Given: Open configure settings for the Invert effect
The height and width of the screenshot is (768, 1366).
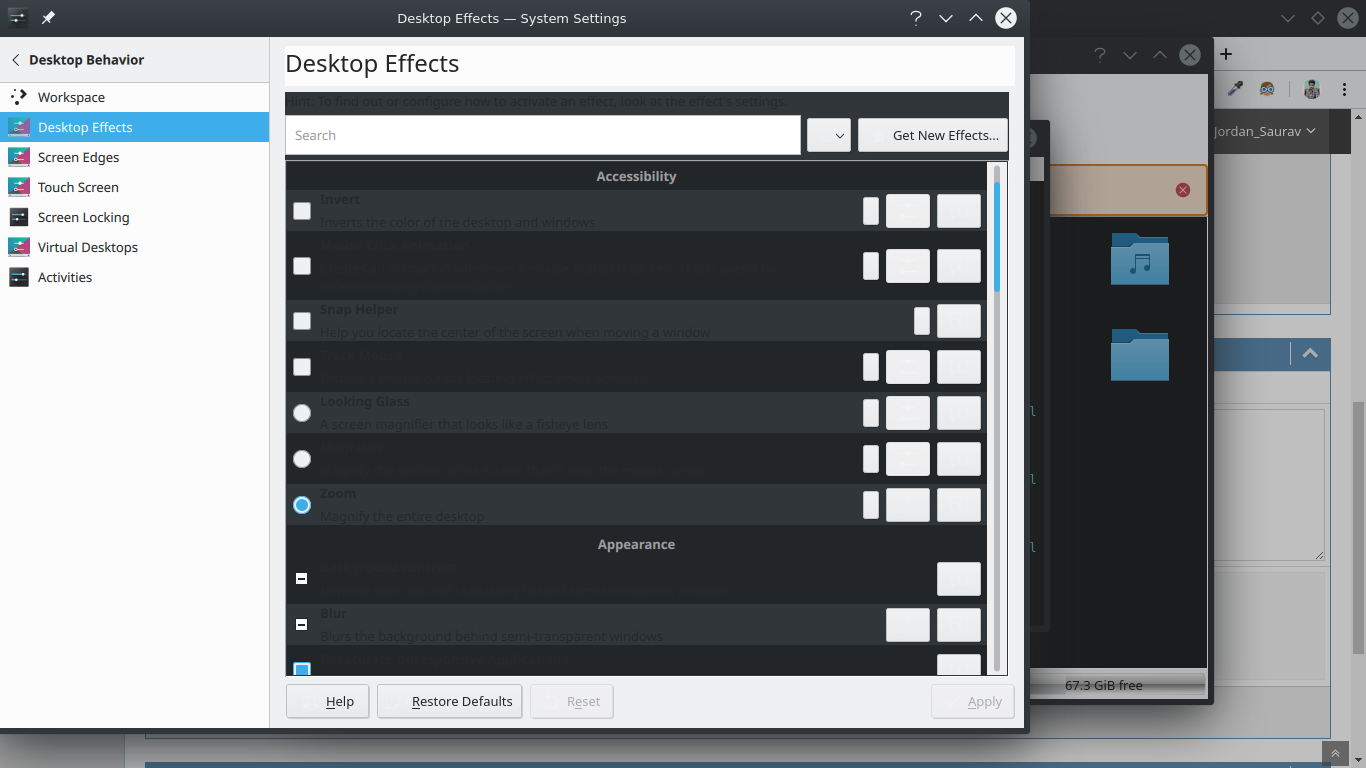Looking at the screenshot, I should [x=908, y=211].
